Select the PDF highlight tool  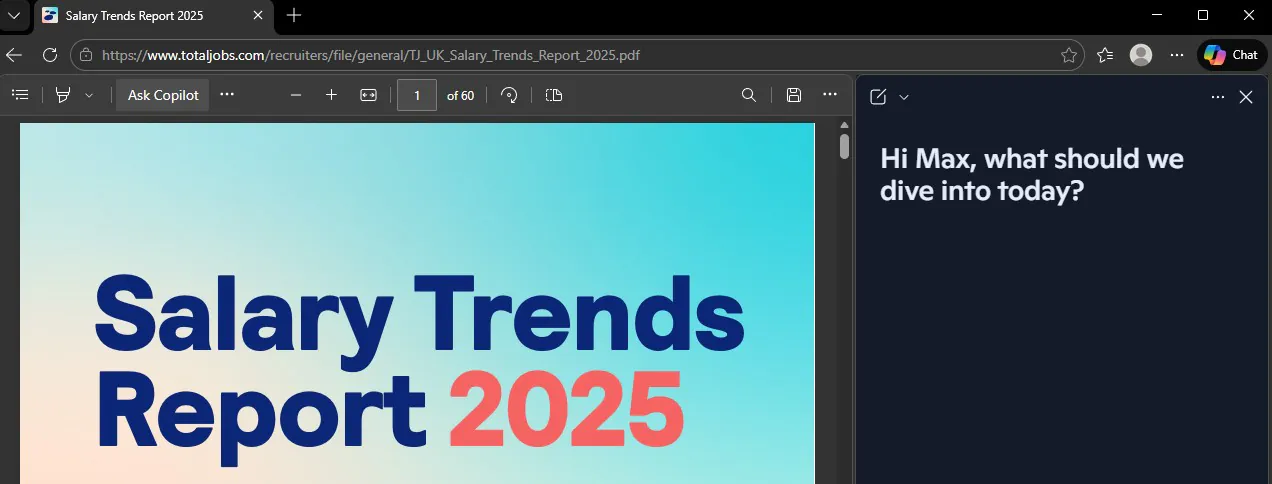click(63, 95)
